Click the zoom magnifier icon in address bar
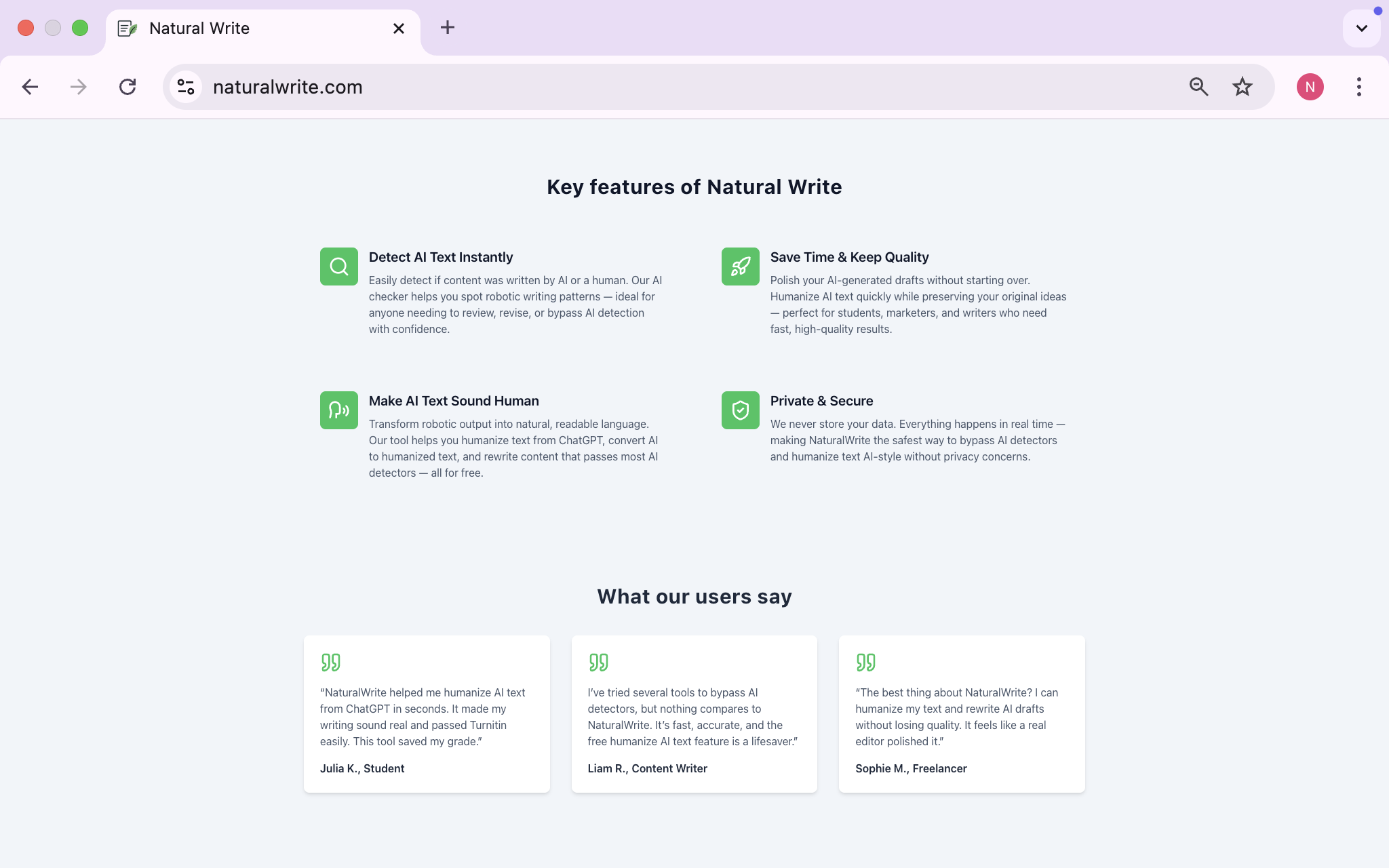 point(1198,87)
